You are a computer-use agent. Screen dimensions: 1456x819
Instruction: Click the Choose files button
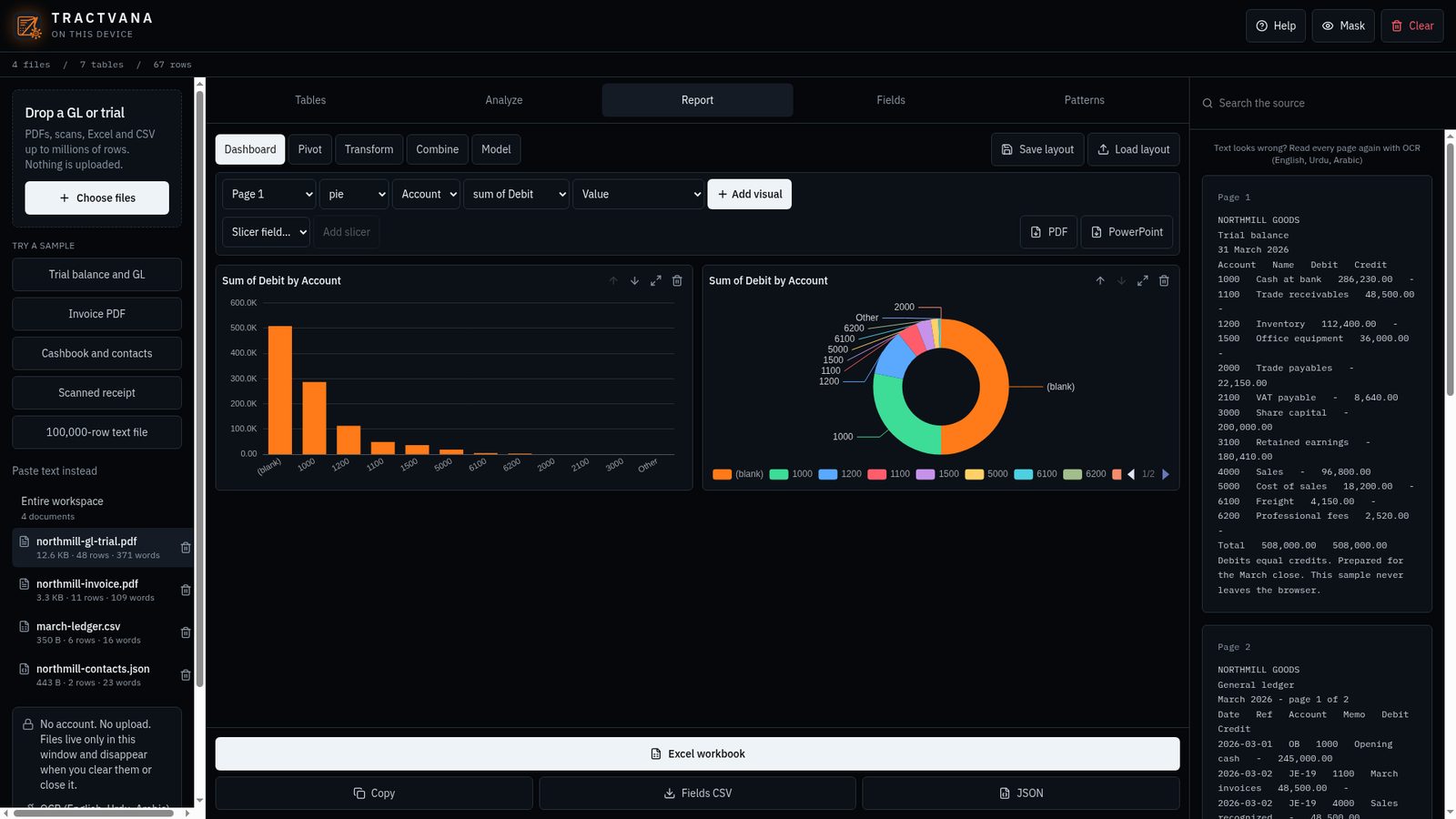96,198
